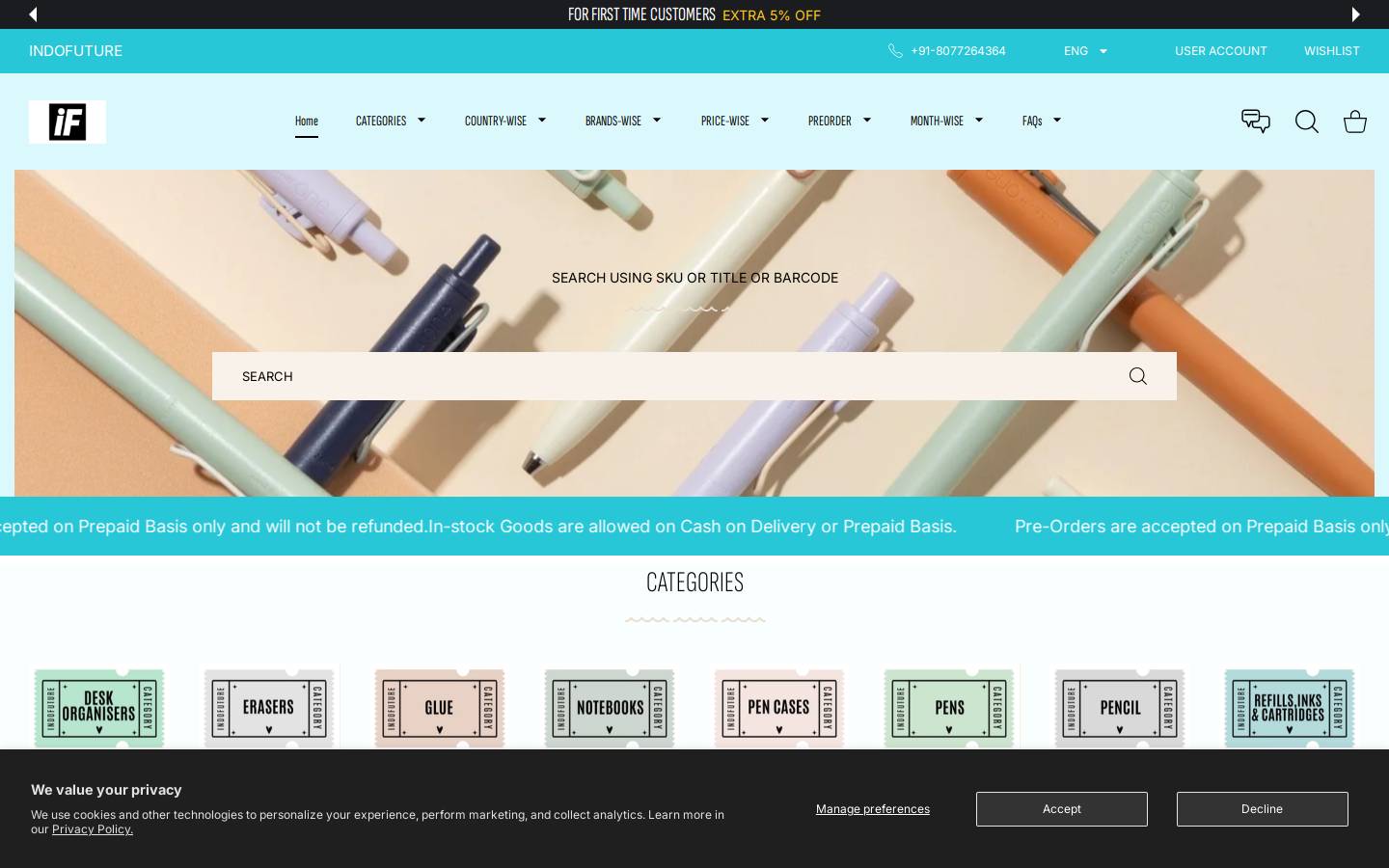Open Glue category ticket
Image resolution: width=1389 pixels, height=868 pixels.
pyautogui.click(x=439, y=708)
